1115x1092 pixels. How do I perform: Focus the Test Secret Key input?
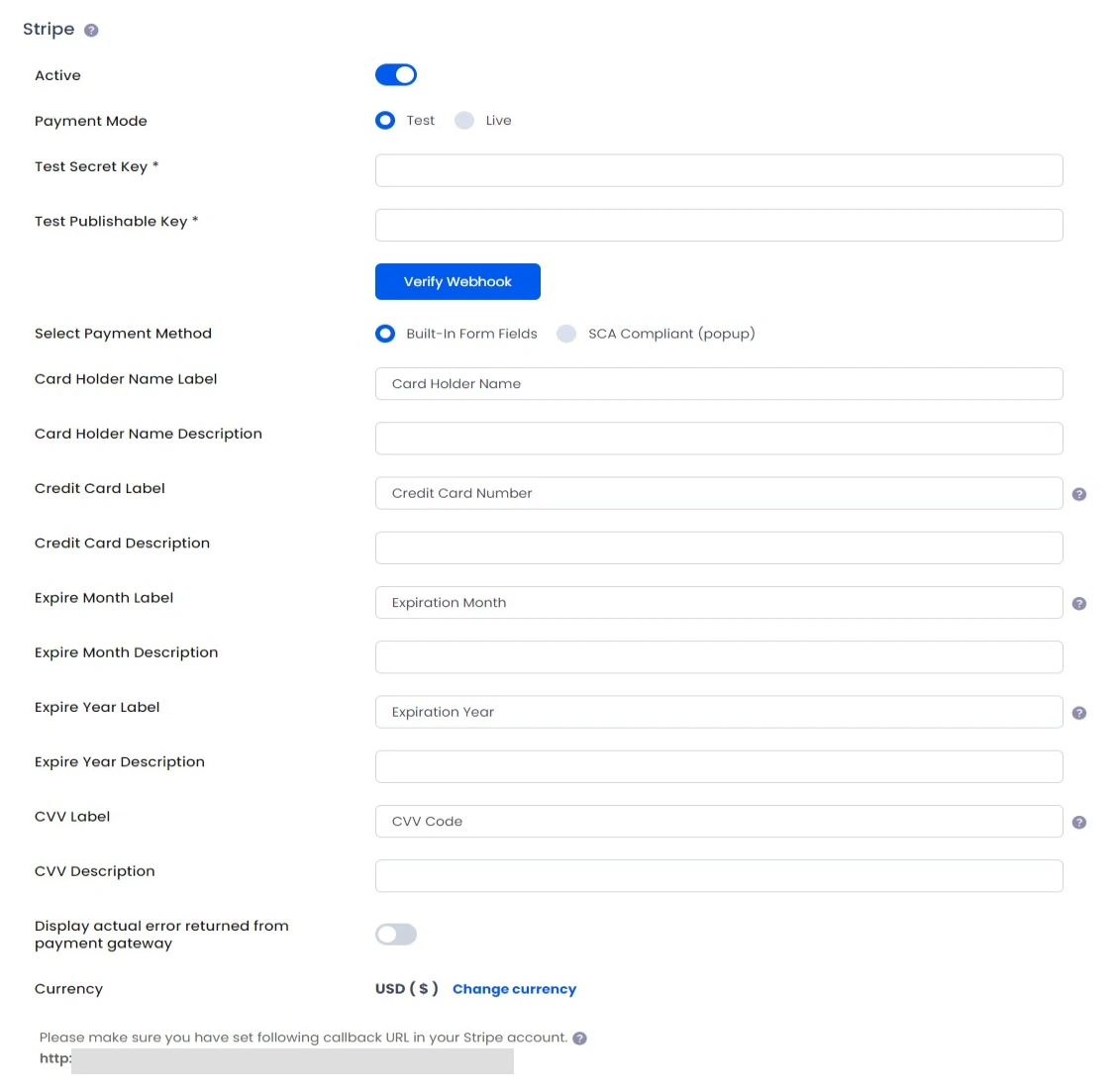[x=719, y=170]
